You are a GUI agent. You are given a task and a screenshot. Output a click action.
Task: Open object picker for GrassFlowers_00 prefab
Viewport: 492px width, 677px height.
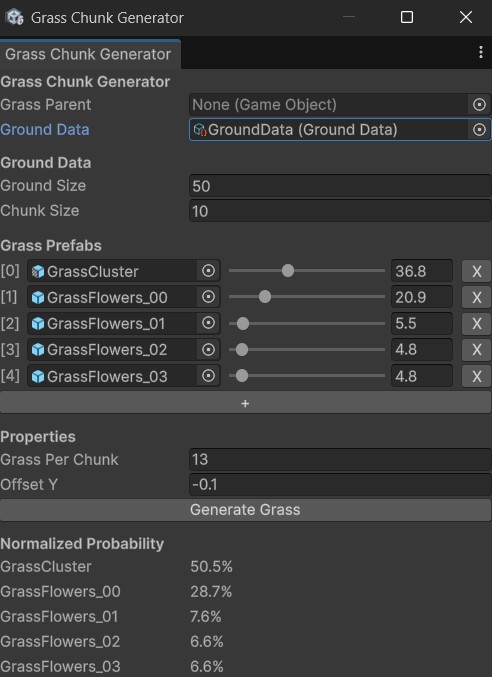point(208,297)
